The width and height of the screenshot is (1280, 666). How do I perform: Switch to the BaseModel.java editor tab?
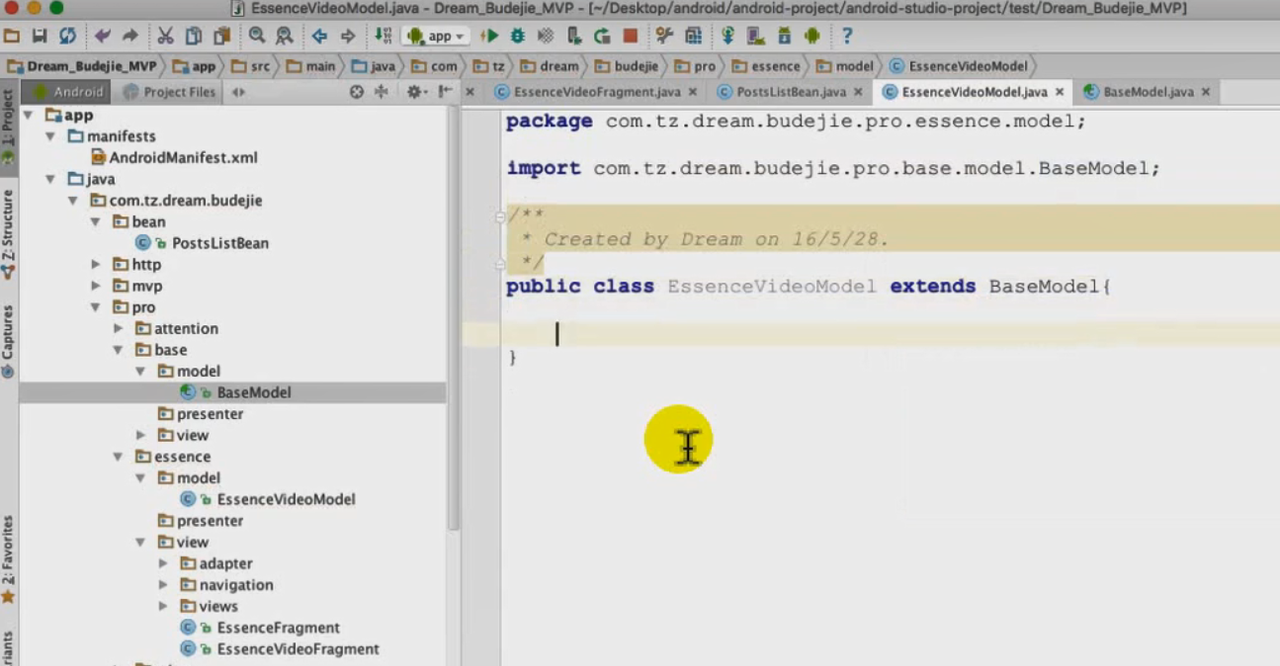click(x=1147, y=92)
